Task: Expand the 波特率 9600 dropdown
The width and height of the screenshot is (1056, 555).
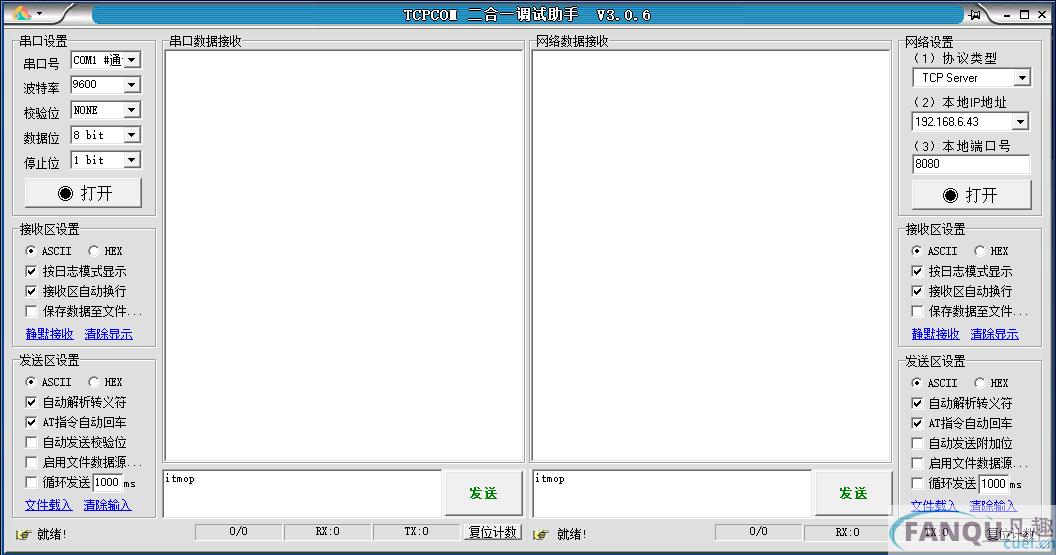Action: tap(132, 85)
